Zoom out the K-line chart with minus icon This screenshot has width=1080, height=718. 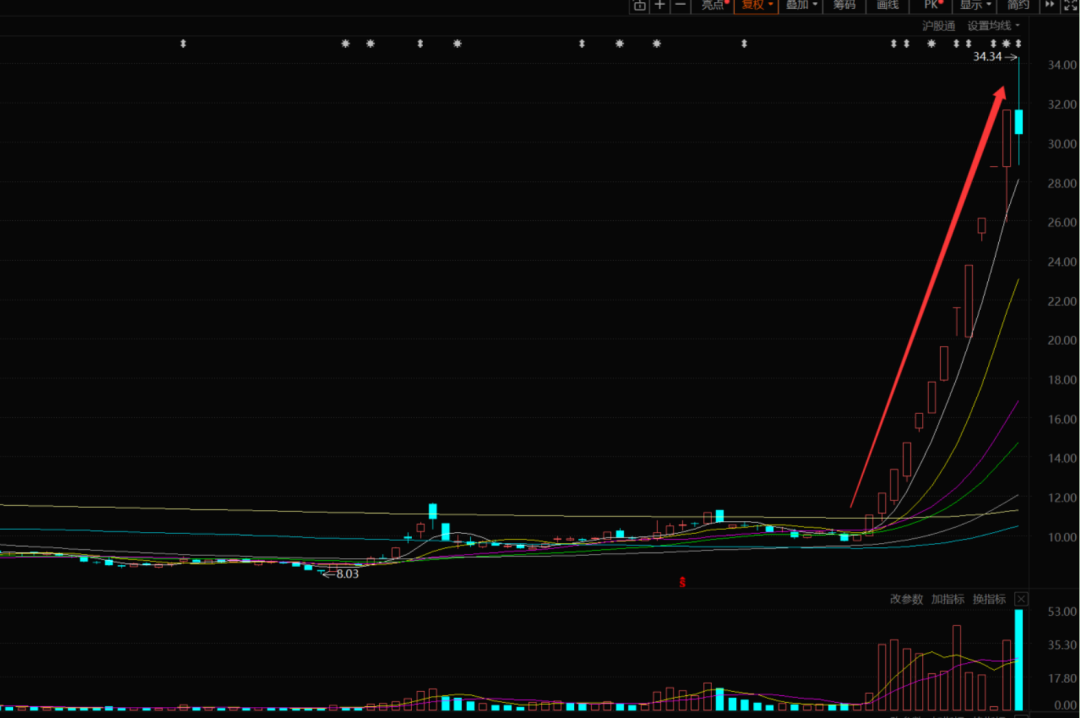tap(681, 6)
